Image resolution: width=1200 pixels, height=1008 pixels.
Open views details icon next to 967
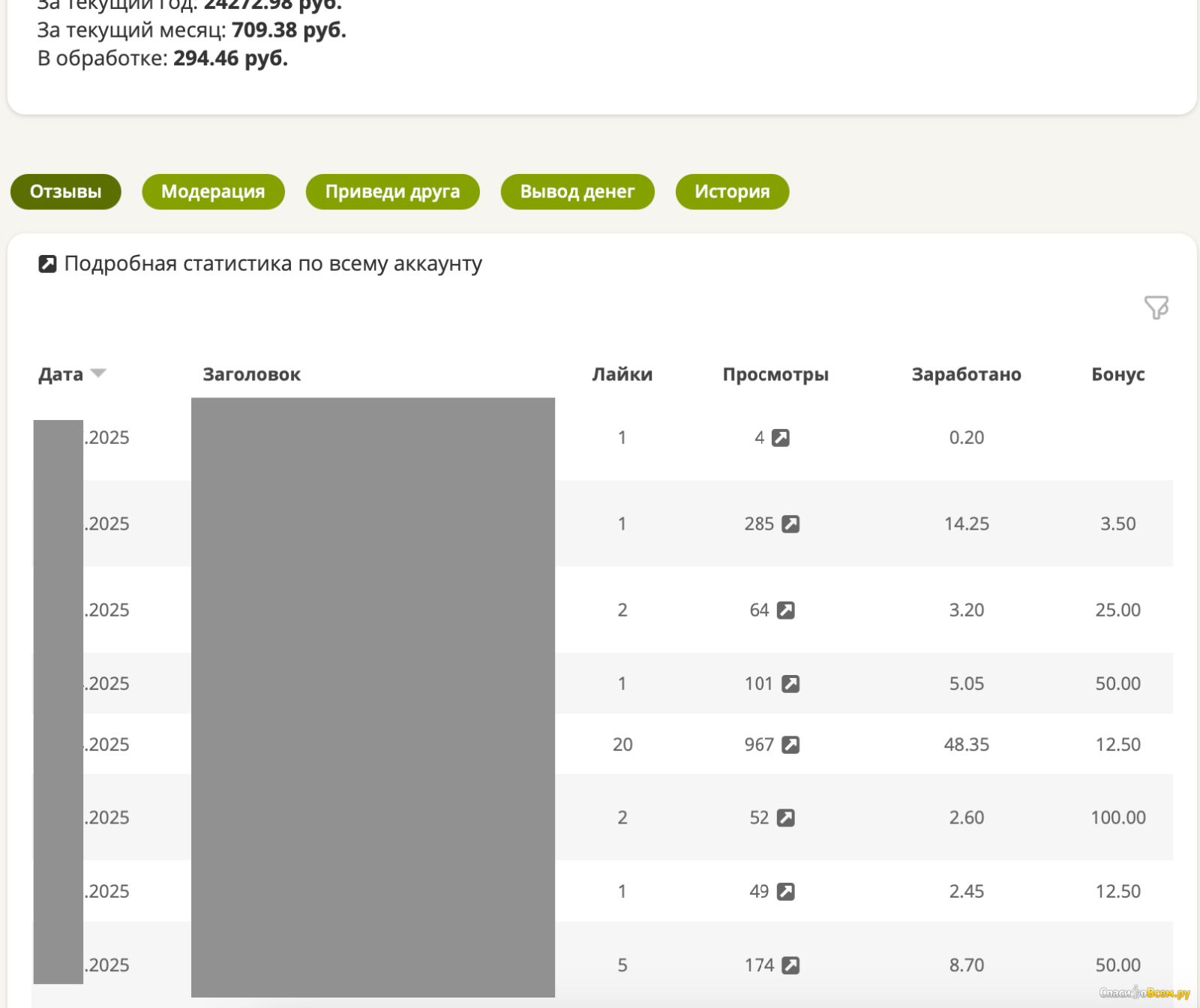(791, 745)
